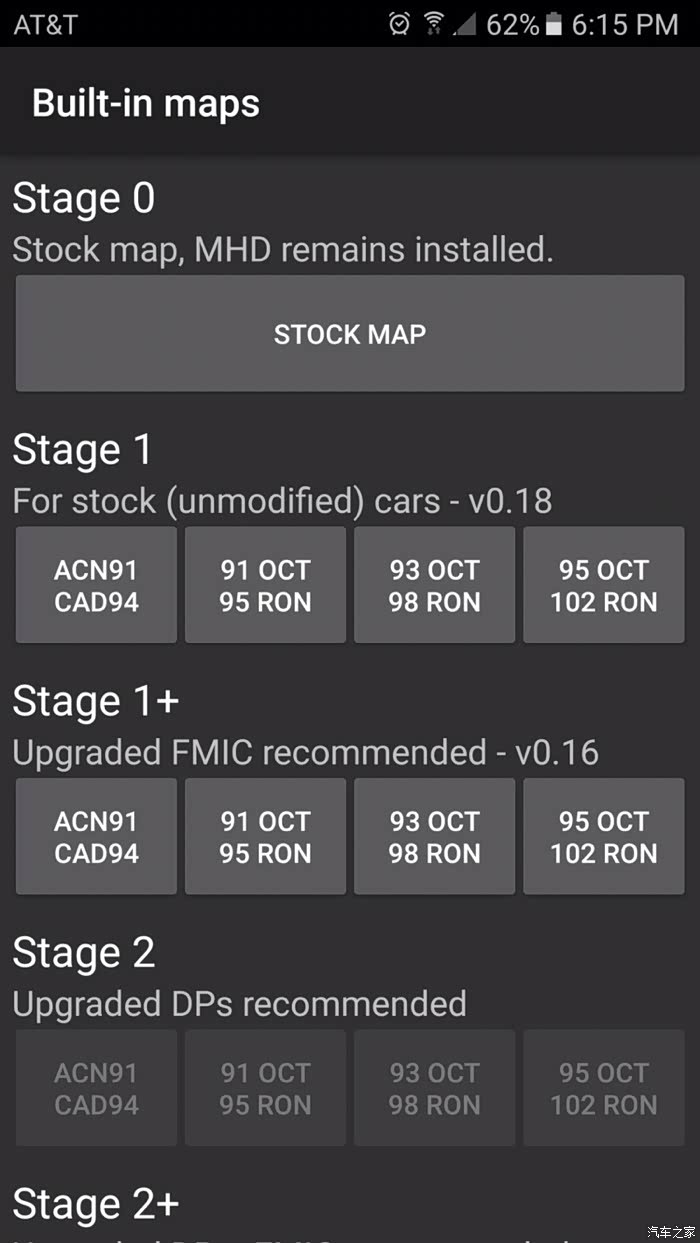Screen dimensions: 700x1243
Task: Tap the alarm clock status icon
Action: point(399,24)
